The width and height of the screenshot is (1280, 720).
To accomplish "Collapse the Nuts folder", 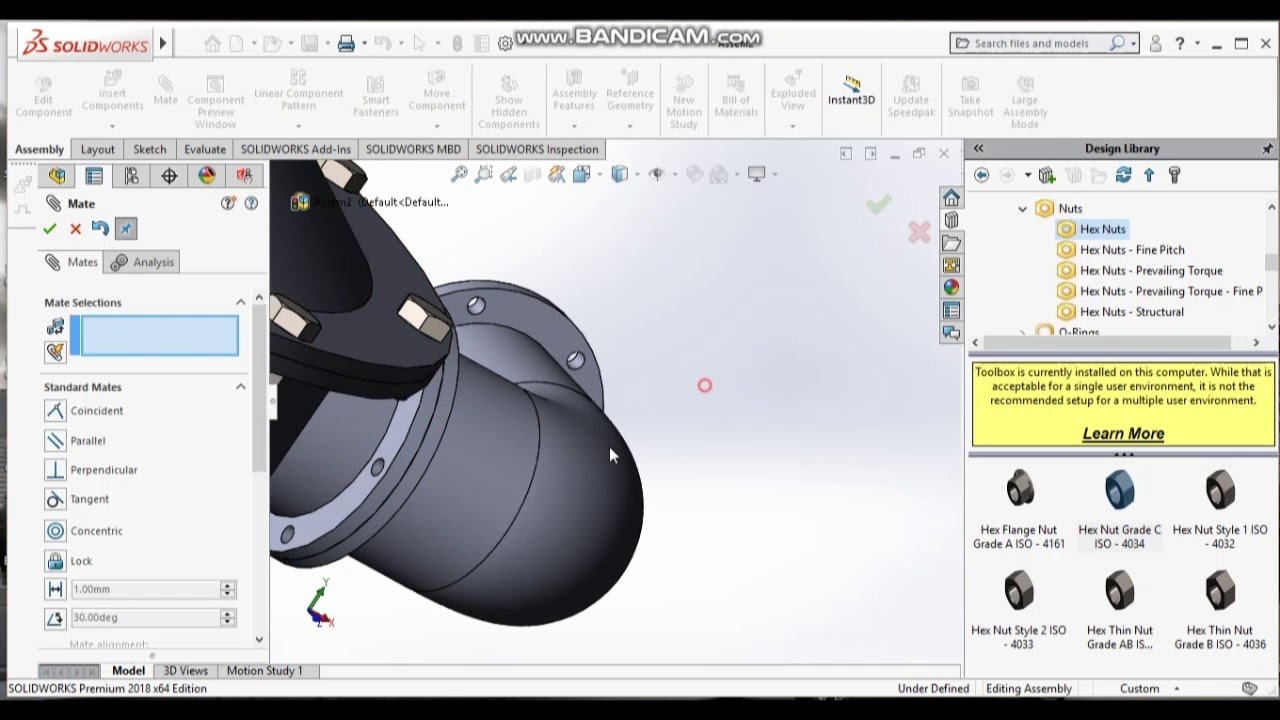I will click(1022, 209).
